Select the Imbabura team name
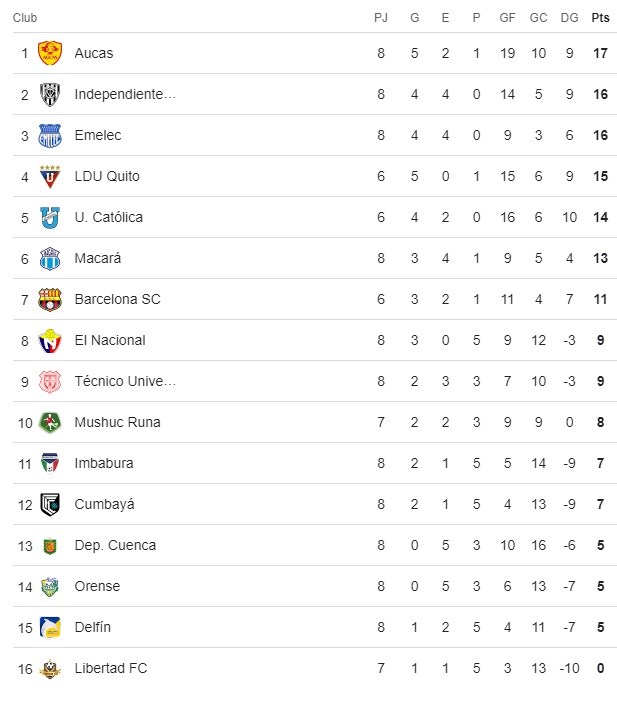Screen dimensions: 617x703 (103, 463)
